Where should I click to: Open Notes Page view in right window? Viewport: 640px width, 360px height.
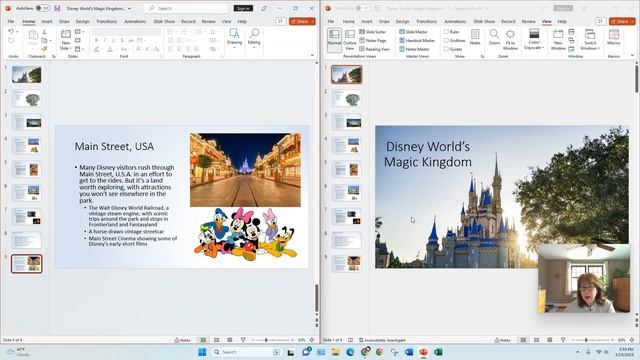pos(373,40)
